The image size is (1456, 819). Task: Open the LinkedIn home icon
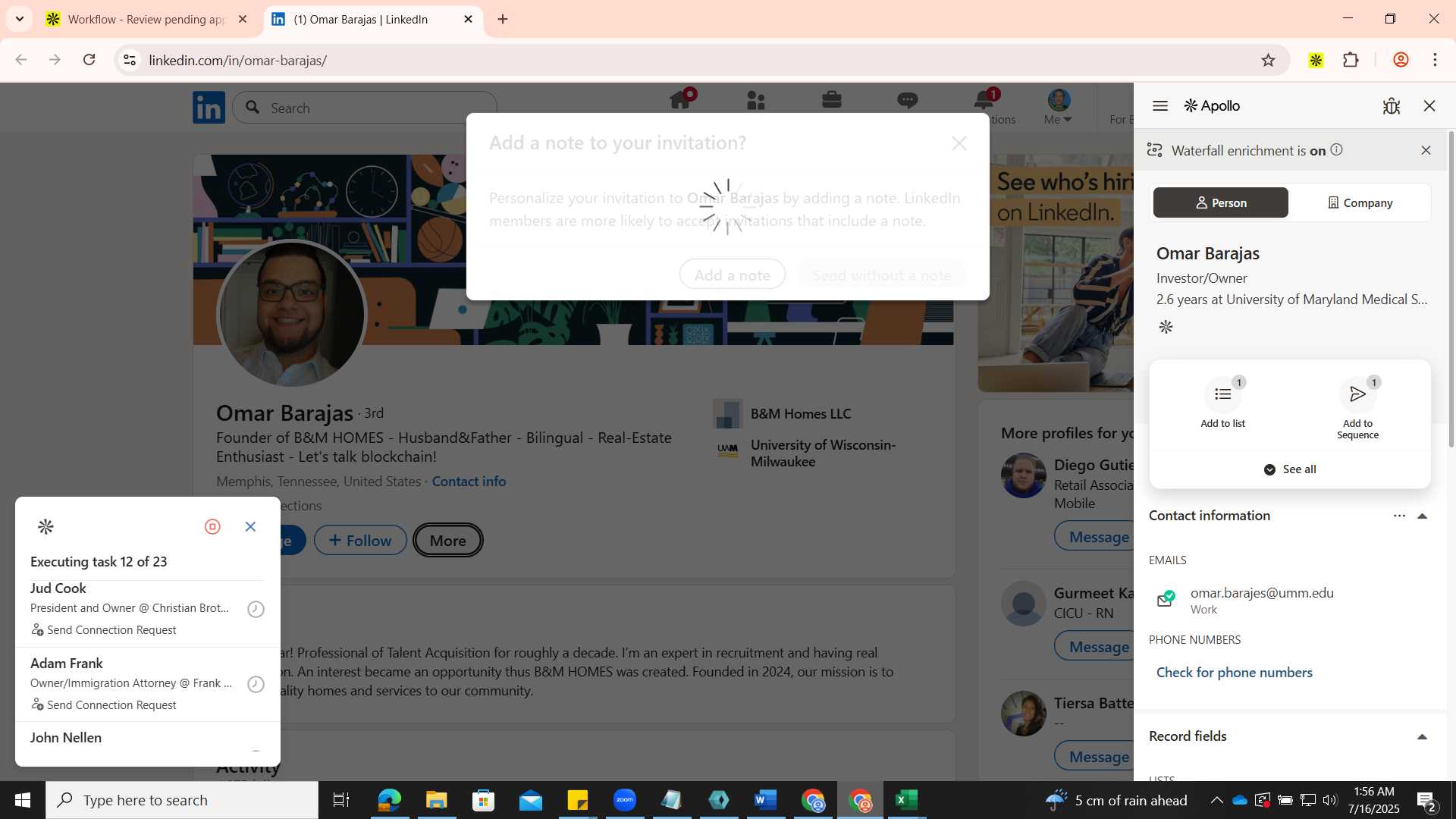click(680, 100)
